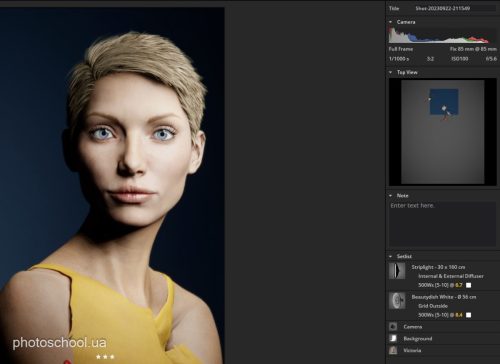500x364 pixels.
Task: Click the "Fix 85 mm @ 85 mm" lens value
Action: pyautogui.click(x=473, y=49)
